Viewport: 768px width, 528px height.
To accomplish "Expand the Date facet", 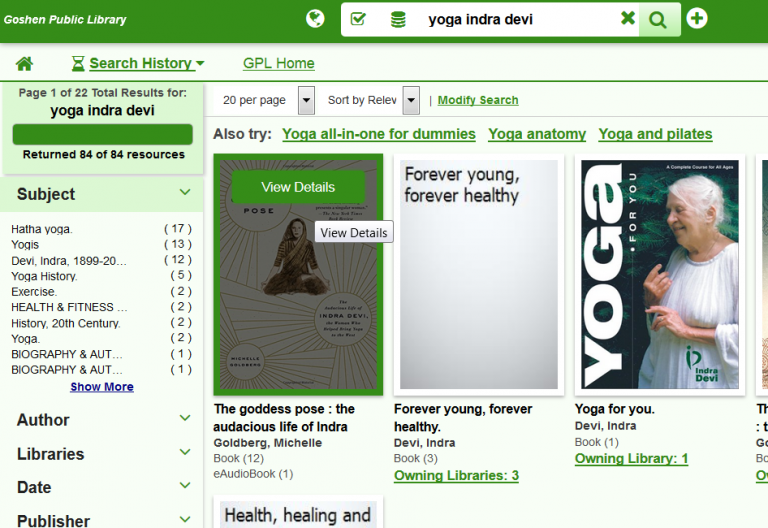I will click(185, 485).
